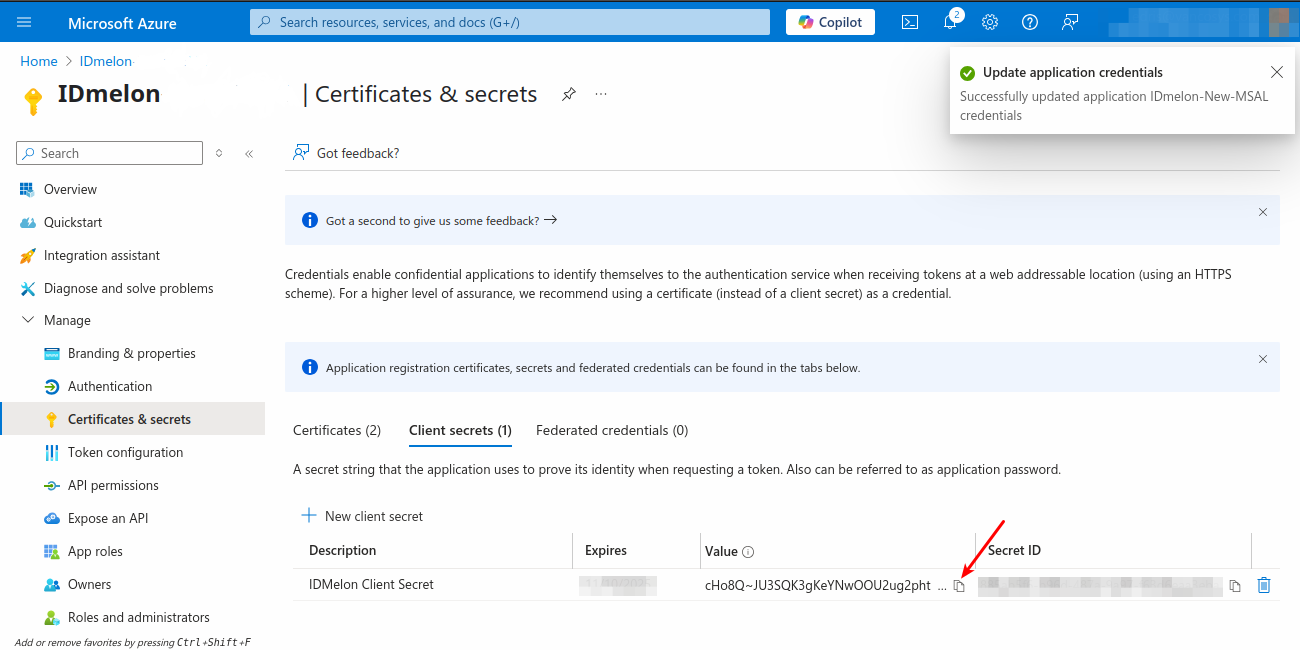Open portal settings gear

990,22
